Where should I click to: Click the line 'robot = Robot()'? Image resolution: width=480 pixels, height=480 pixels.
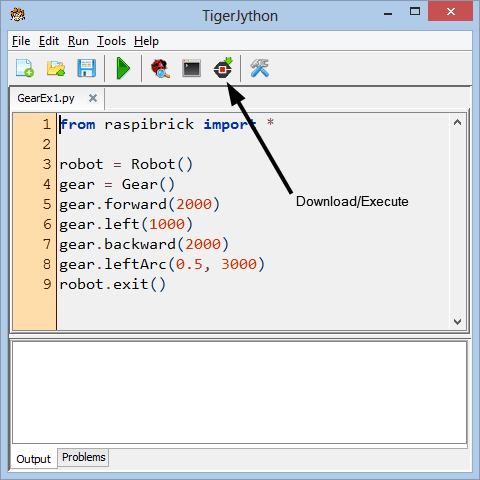(126, 164)
